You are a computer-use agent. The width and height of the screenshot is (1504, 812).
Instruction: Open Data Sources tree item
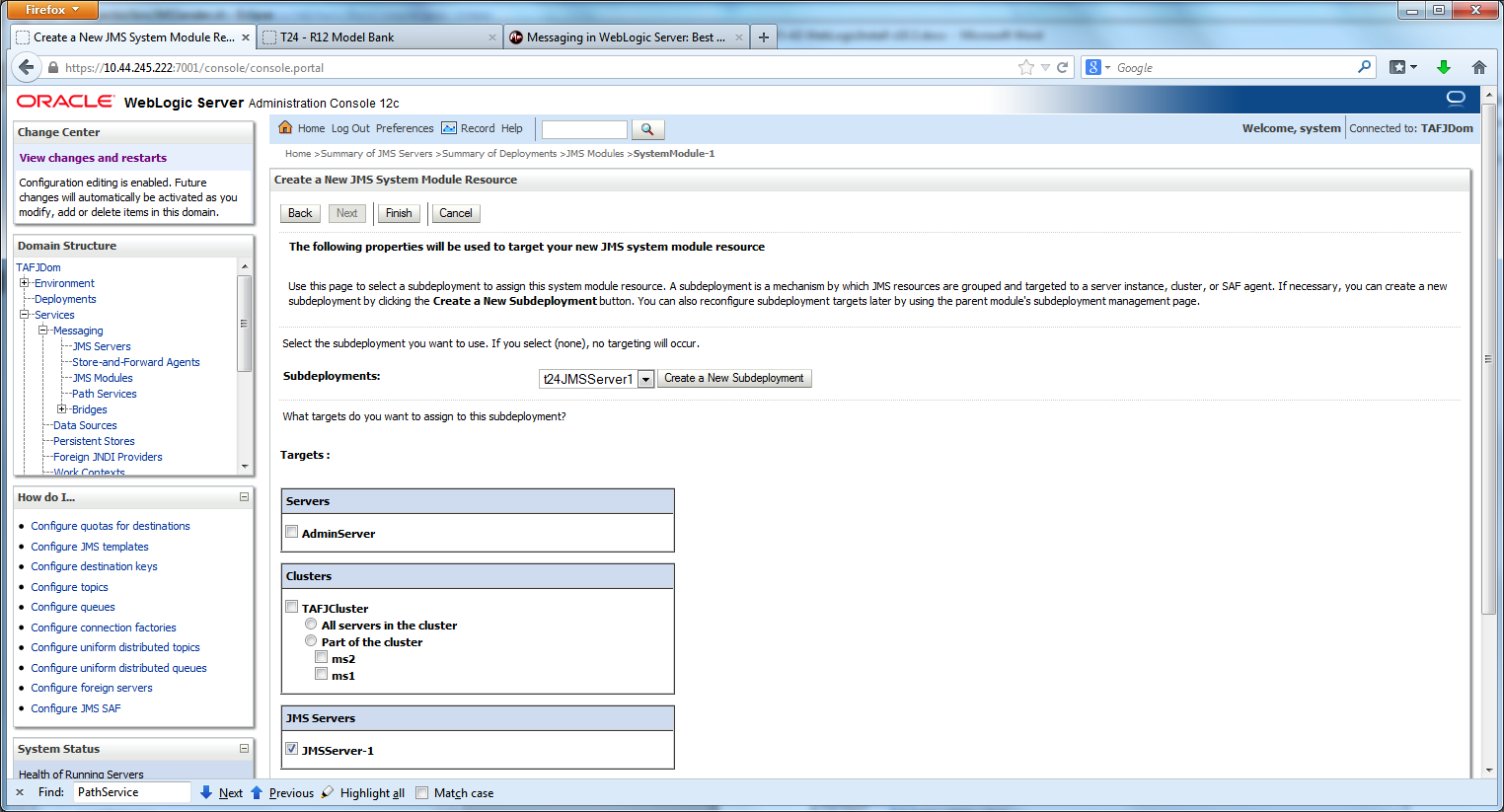[x=85, y=425]
